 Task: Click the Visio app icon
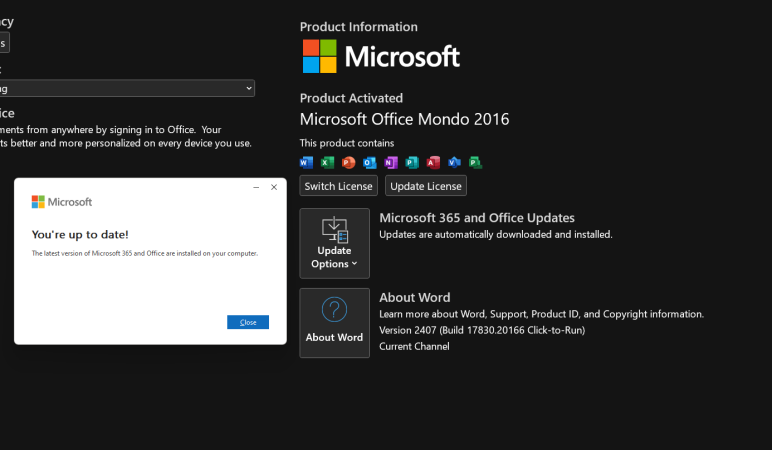(454, 162)
